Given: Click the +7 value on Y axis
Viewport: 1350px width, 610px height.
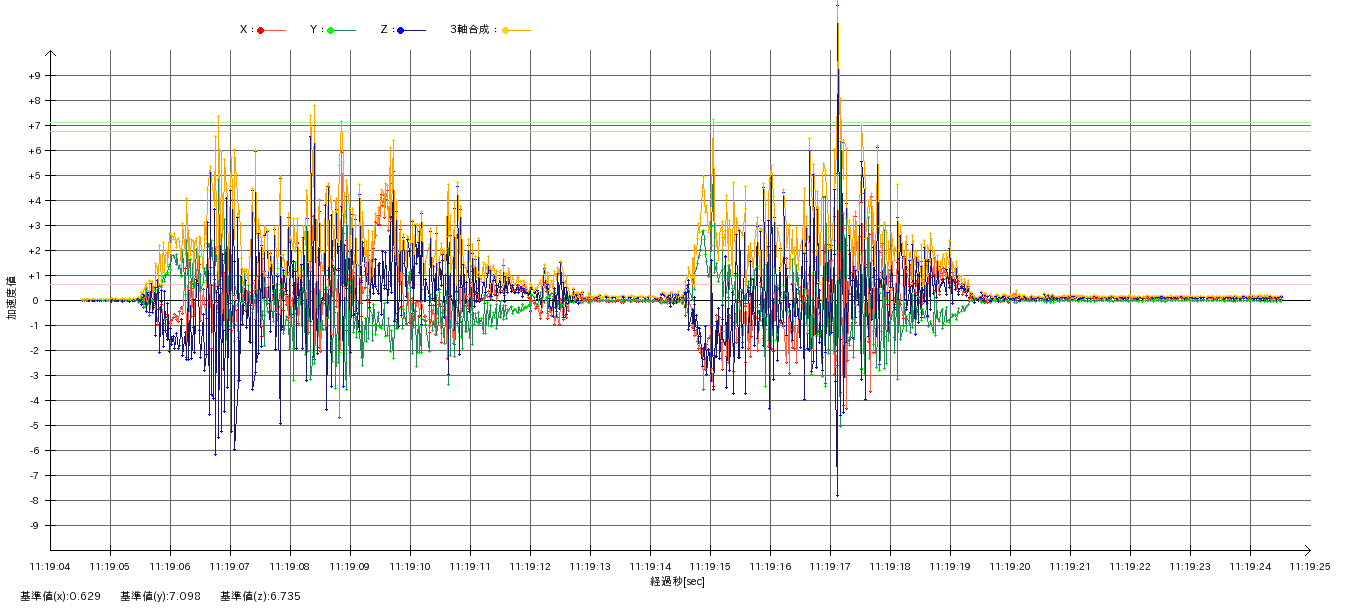Looking at the screenshot, I should click(x=34, y=126).
